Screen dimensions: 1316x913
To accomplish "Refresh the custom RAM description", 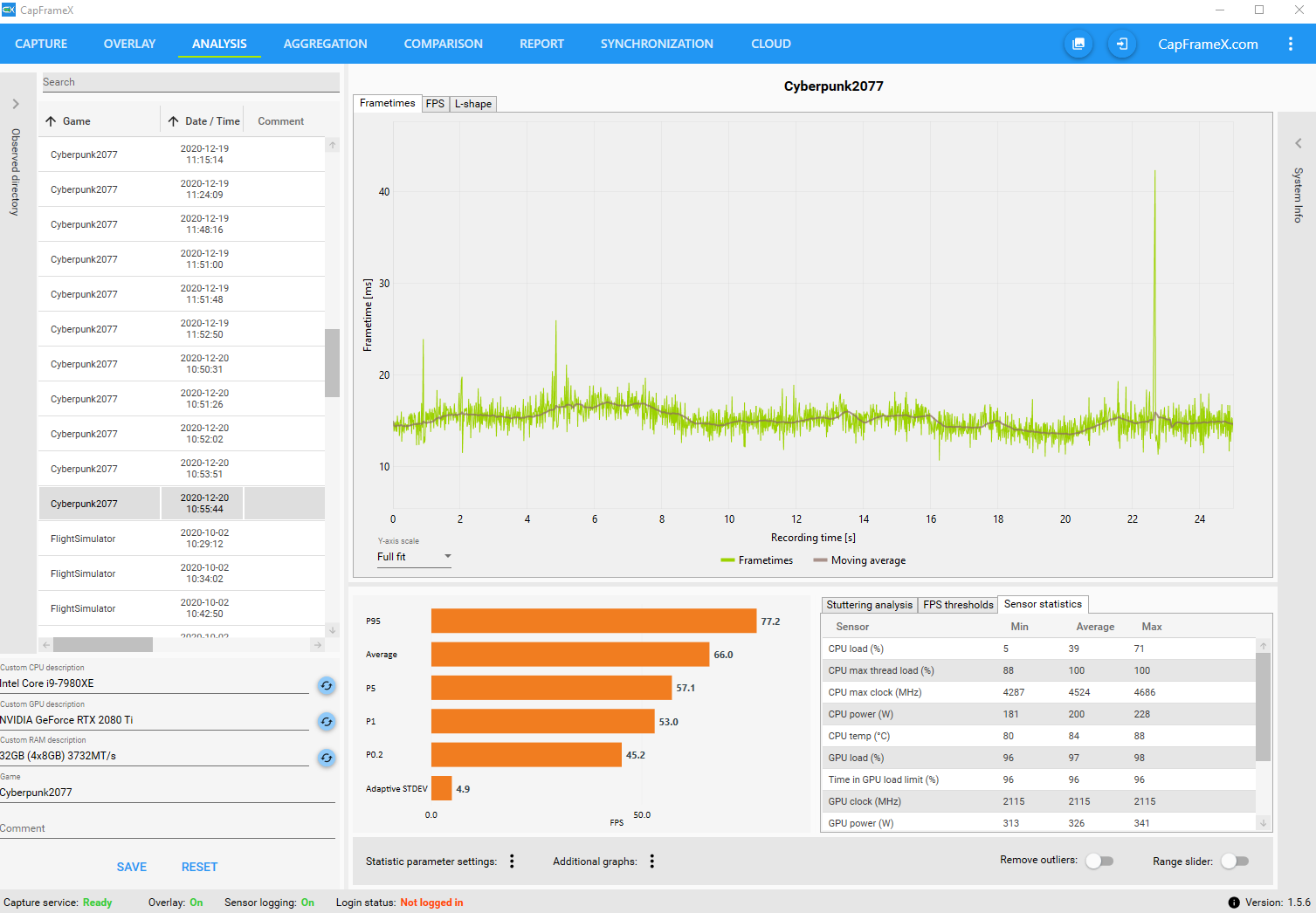I will [x=327, y=758].
